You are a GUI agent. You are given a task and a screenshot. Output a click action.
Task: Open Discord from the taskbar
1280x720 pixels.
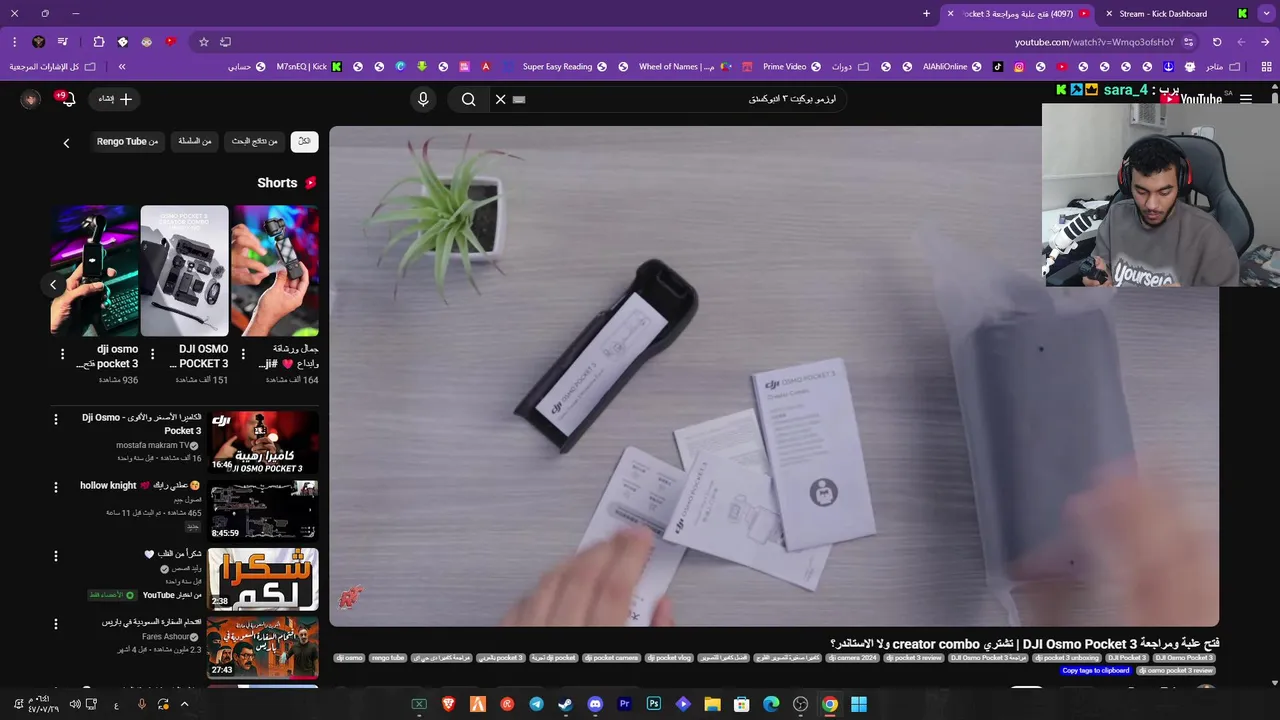(x=595, y=704)
